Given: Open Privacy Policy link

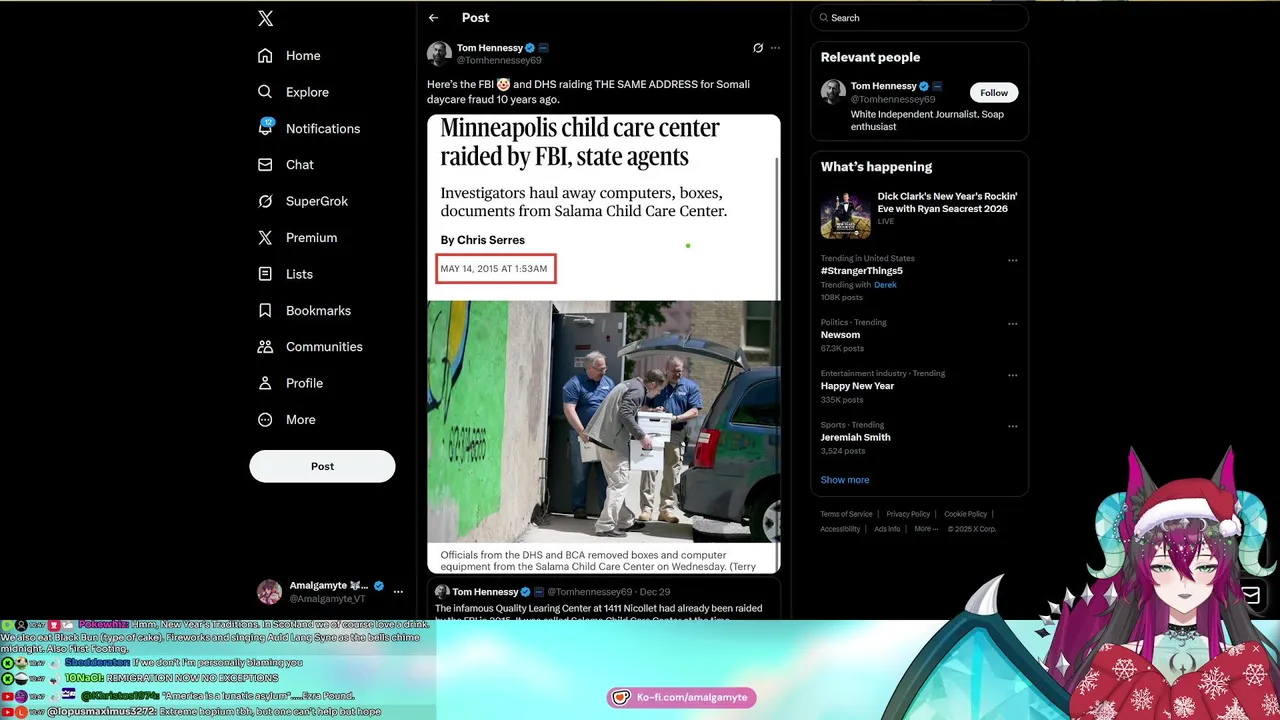Looking at the screenshot, I should [908, 514].
